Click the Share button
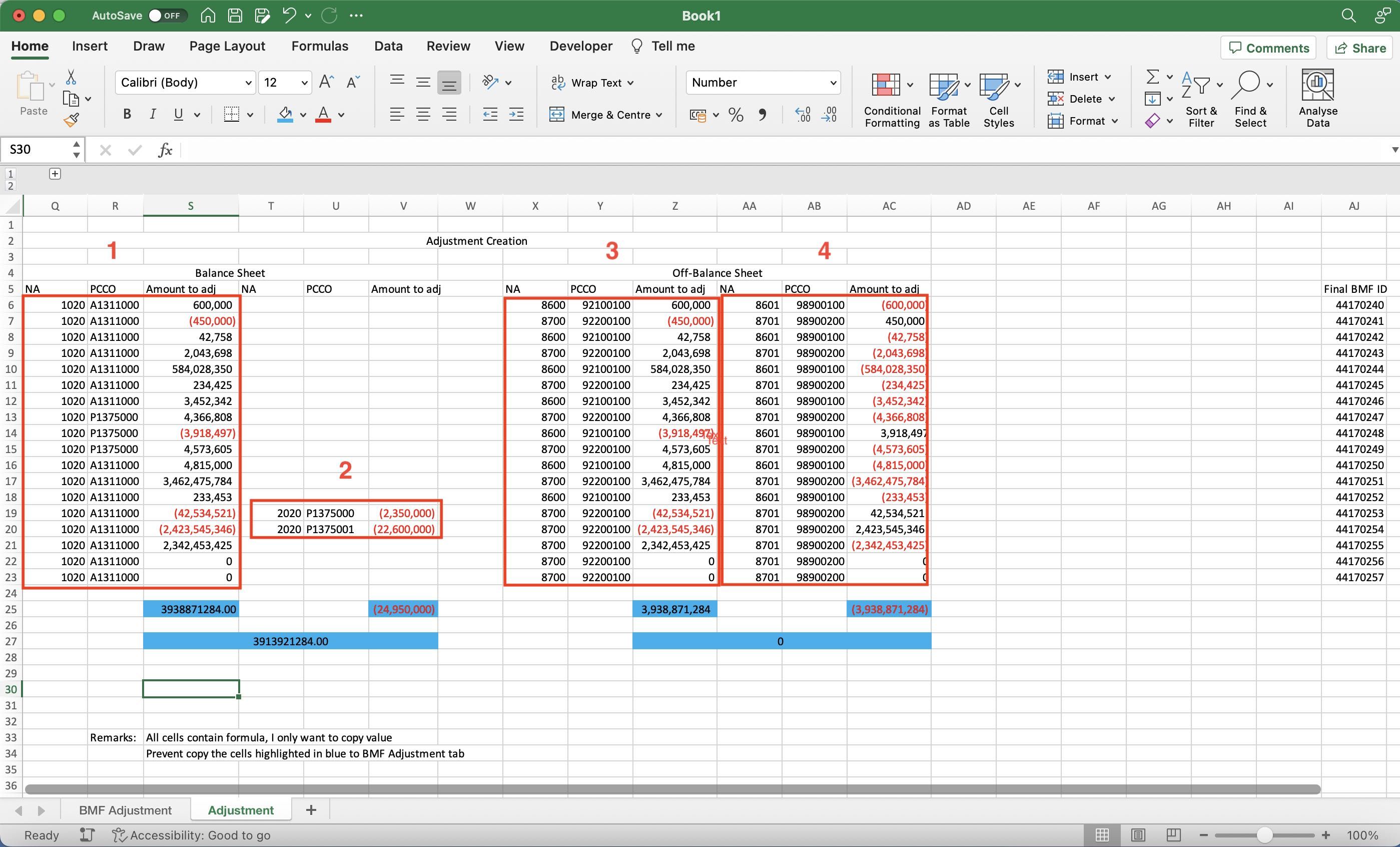Viewport: 1400px width, 847px height. (x=1360, y=48)
